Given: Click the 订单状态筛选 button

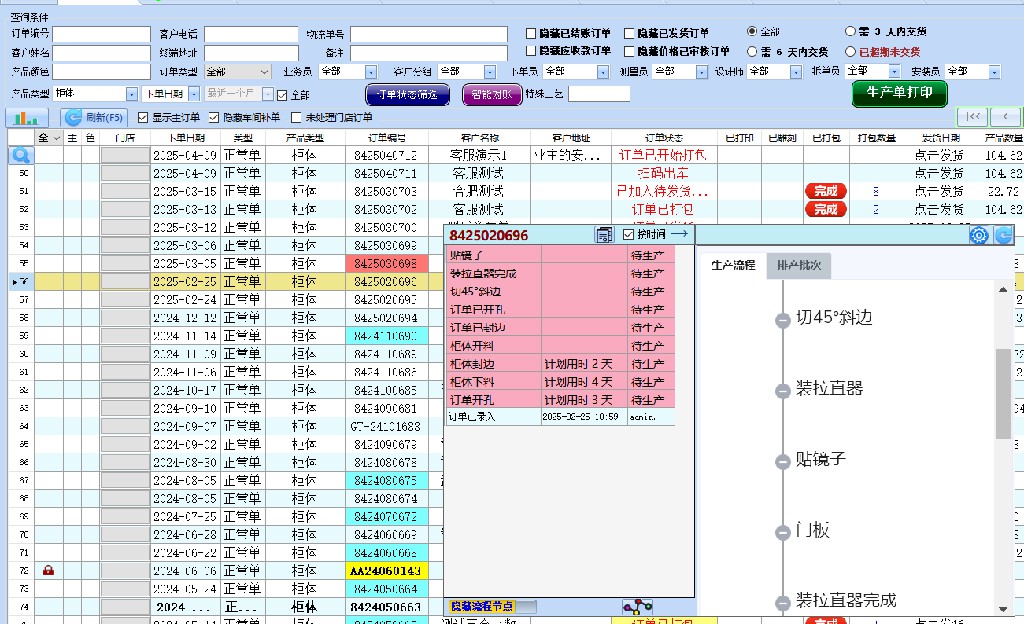Looking at the screenshot, I should pyautogui.click(x=408, y=95).
